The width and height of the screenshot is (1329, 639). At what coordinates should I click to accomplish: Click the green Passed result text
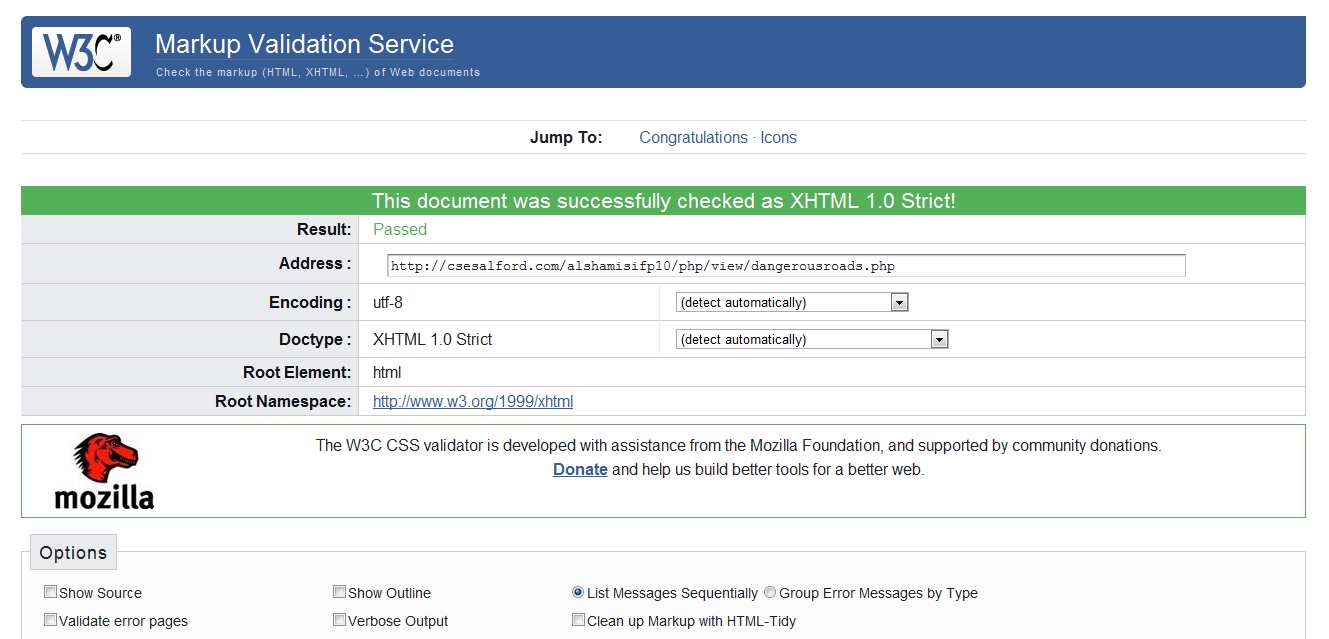pos(400,230)
